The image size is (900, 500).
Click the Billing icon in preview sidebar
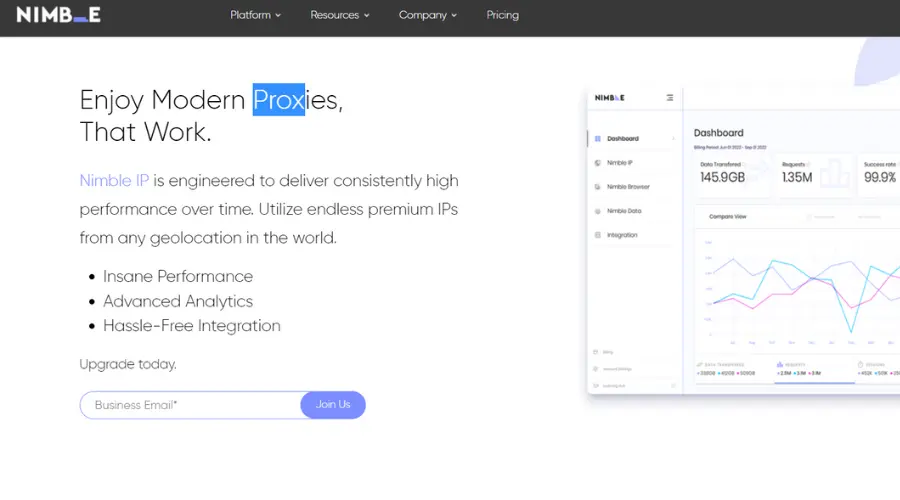point(596,352)
